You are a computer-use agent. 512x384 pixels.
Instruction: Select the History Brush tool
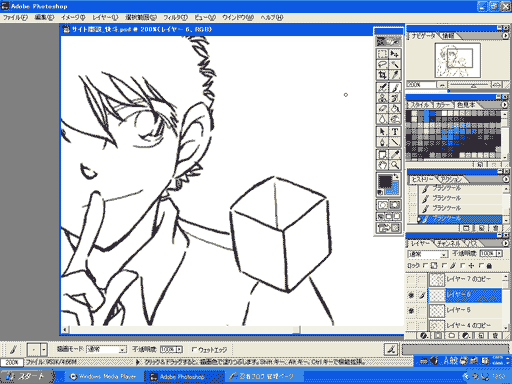395,98
